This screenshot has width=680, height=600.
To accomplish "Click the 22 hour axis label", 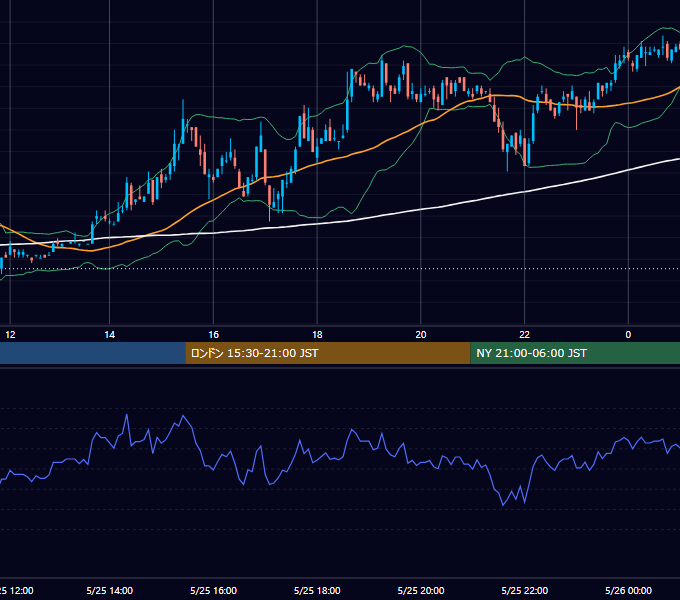I will point(524,335).
